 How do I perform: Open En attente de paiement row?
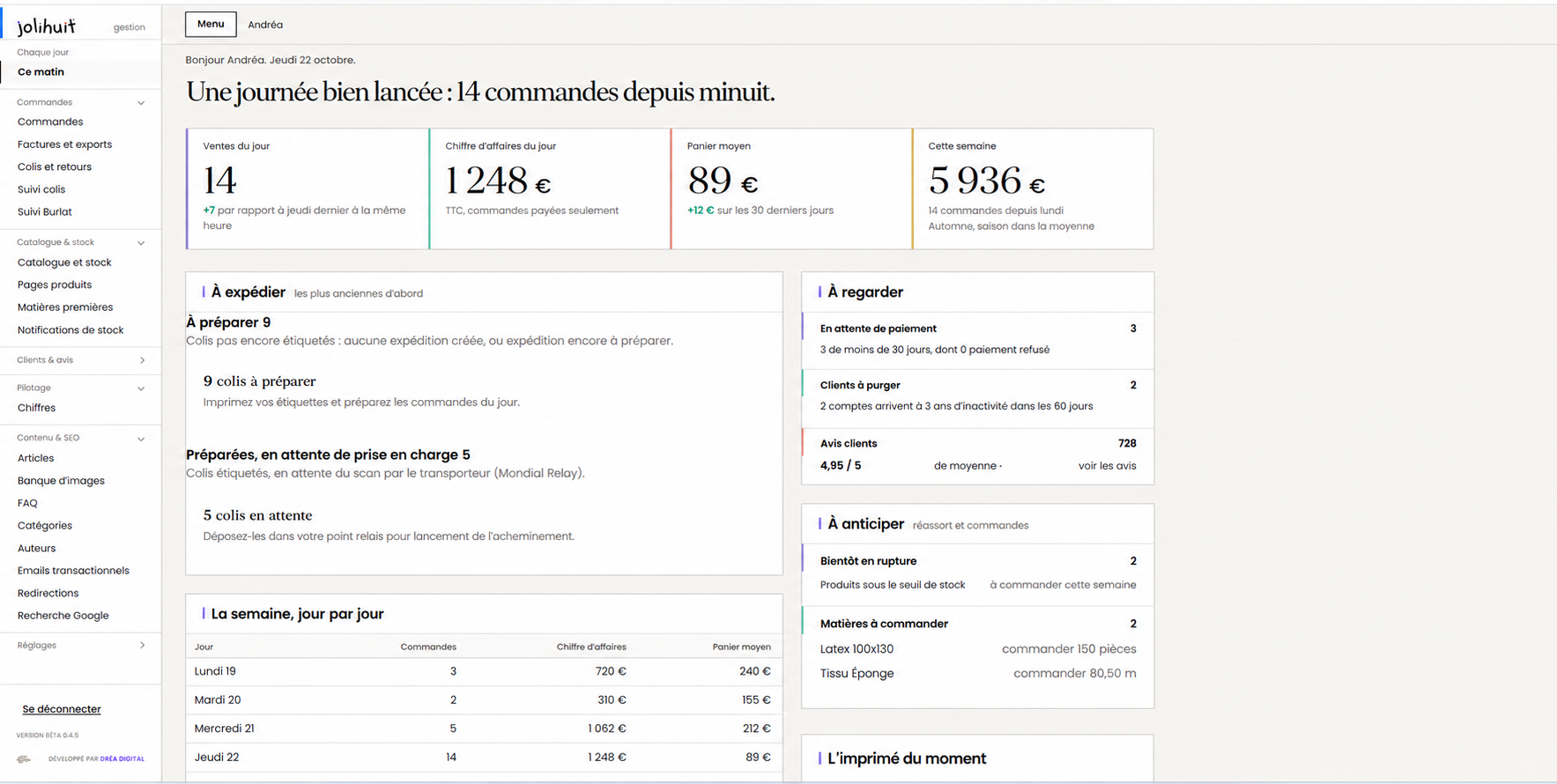point(978,339)
